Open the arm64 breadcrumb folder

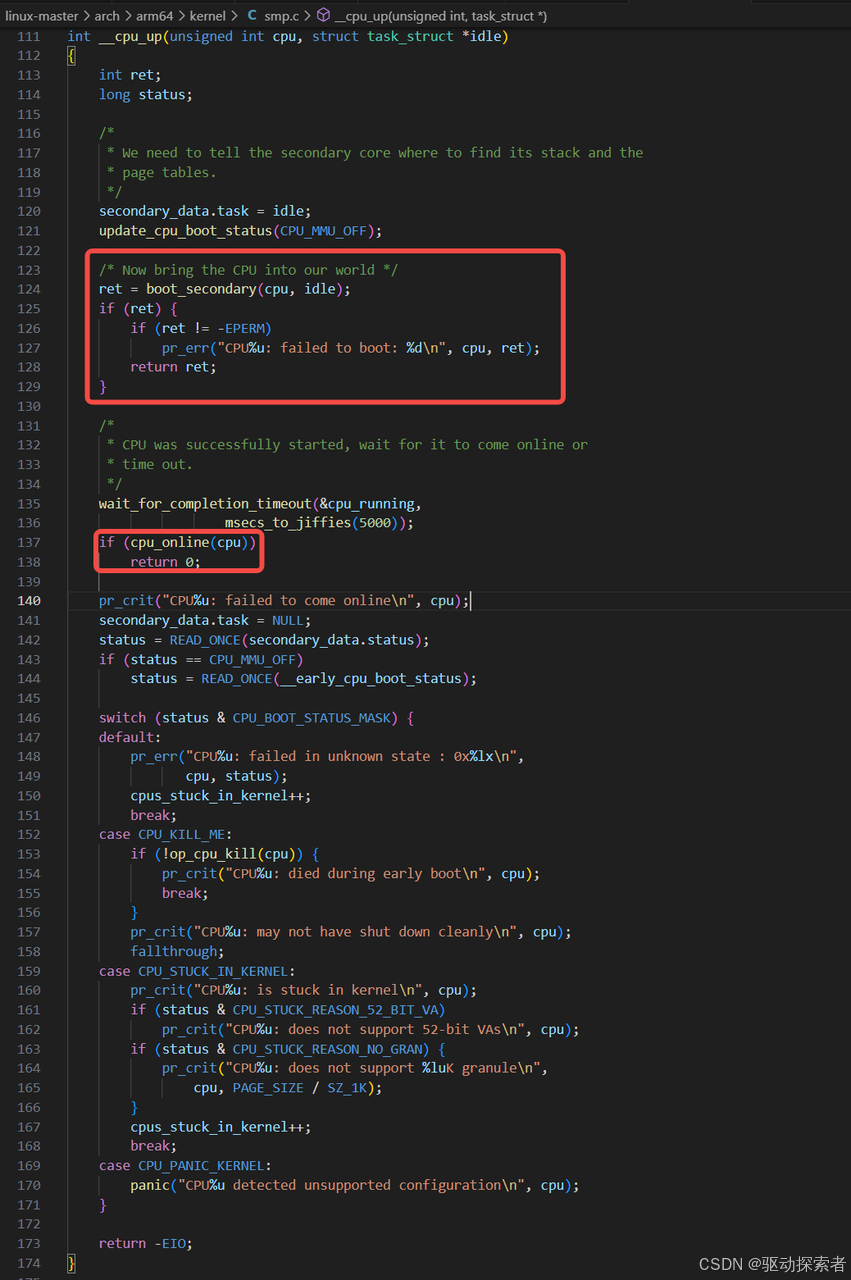pos(155,16)
